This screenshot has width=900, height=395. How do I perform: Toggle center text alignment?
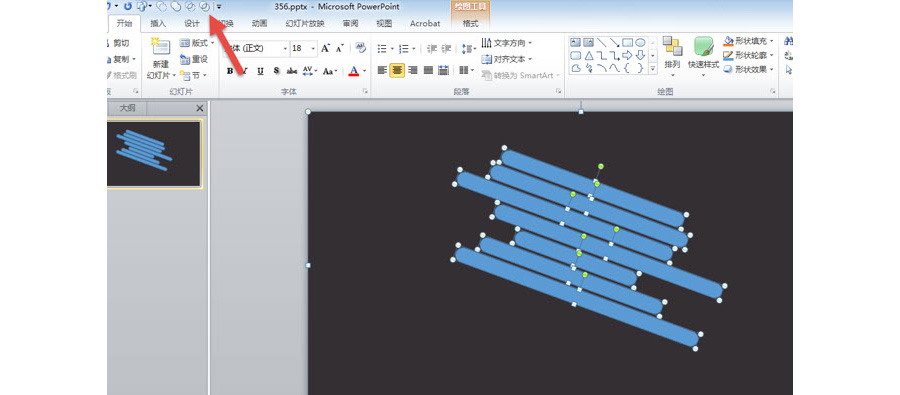tap(397, 71)
